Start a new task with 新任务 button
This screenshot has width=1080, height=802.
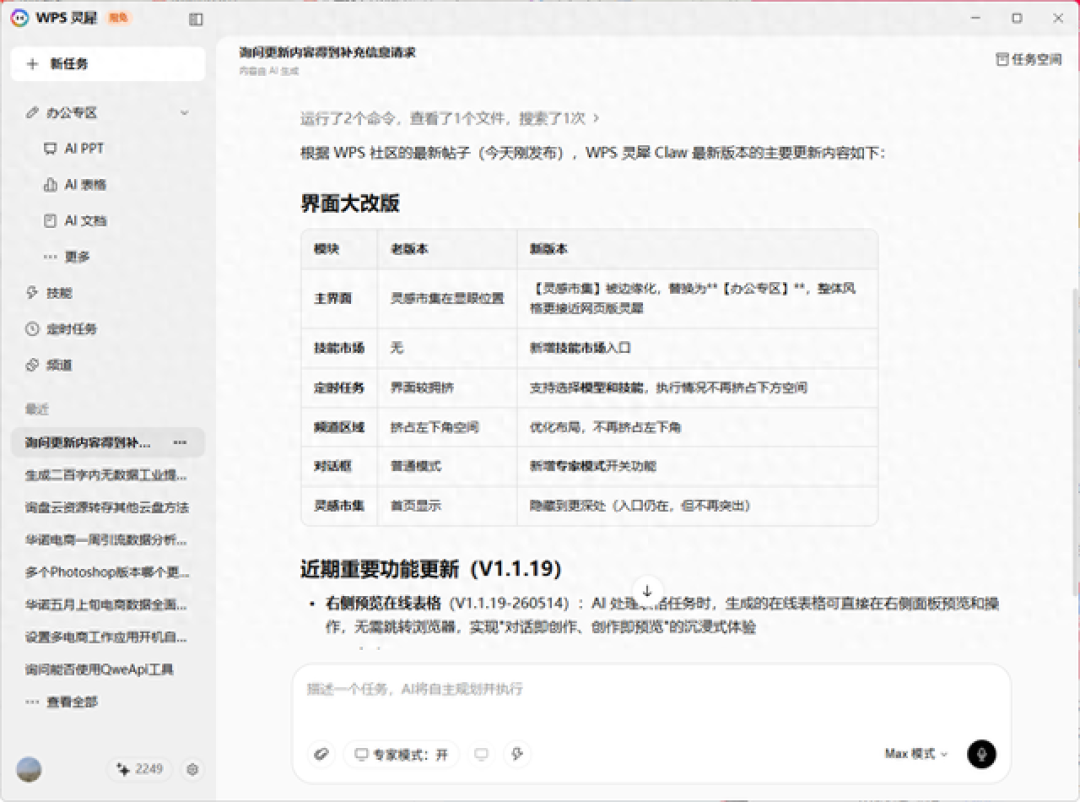[x=108, y=64]
